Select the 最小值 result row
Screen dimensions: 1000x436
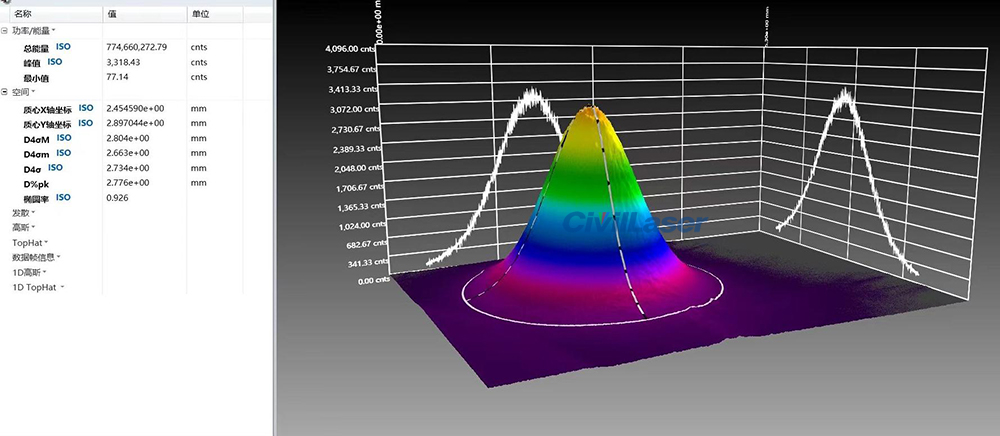coord(38,77)
